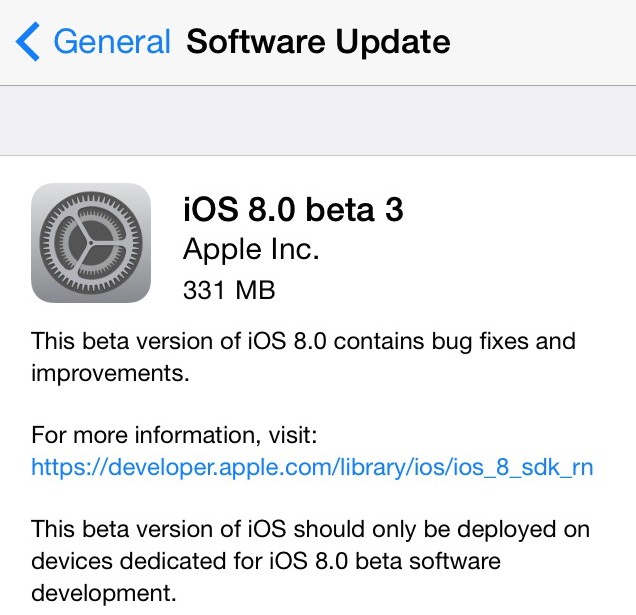Click the final word "development."
This screenshot has width=636, height=615.
coord(104,594)
